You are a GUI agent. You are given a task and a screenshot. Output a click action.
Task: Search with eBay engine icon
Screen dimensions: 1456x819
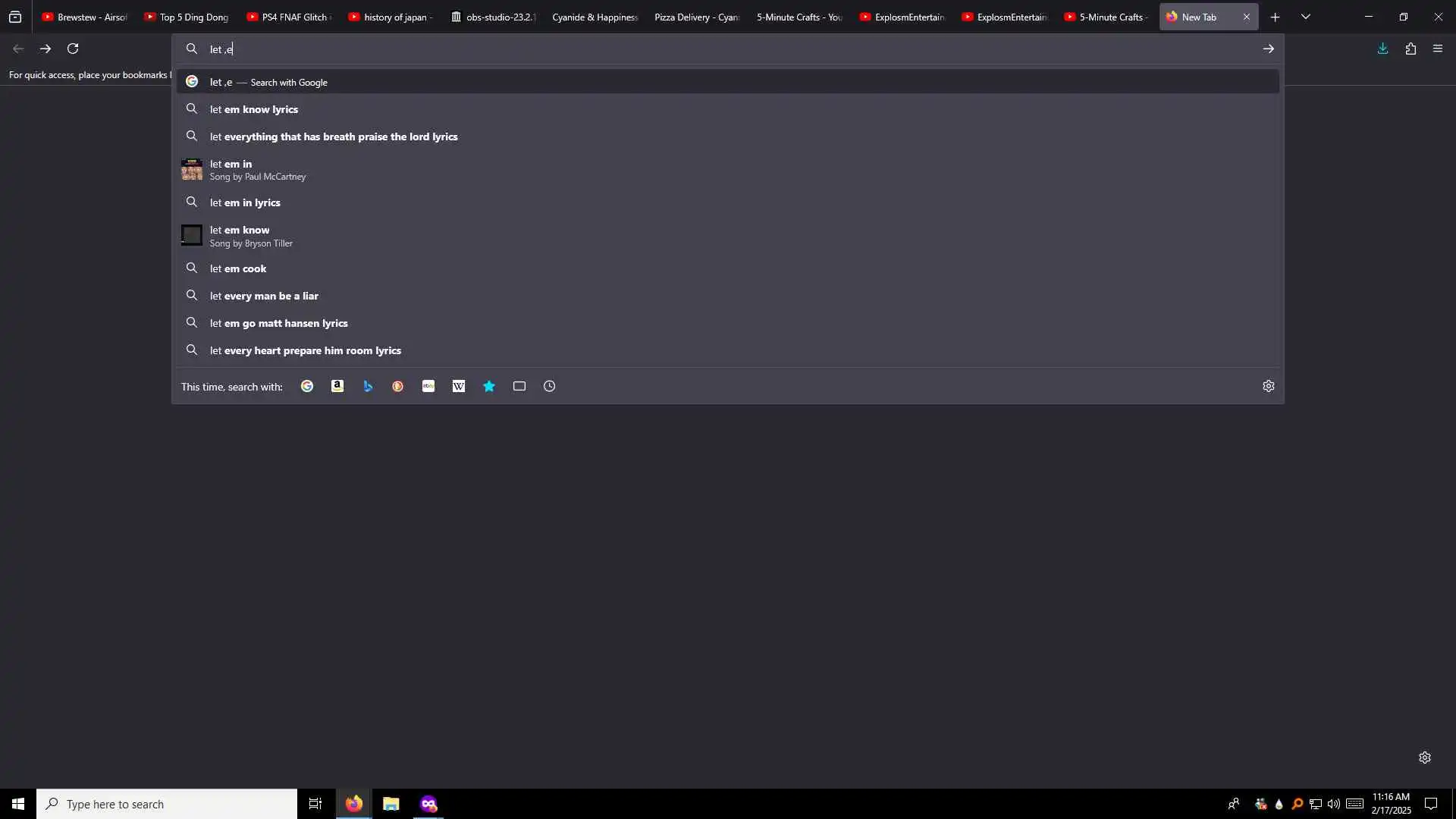(x=428, y=386)
